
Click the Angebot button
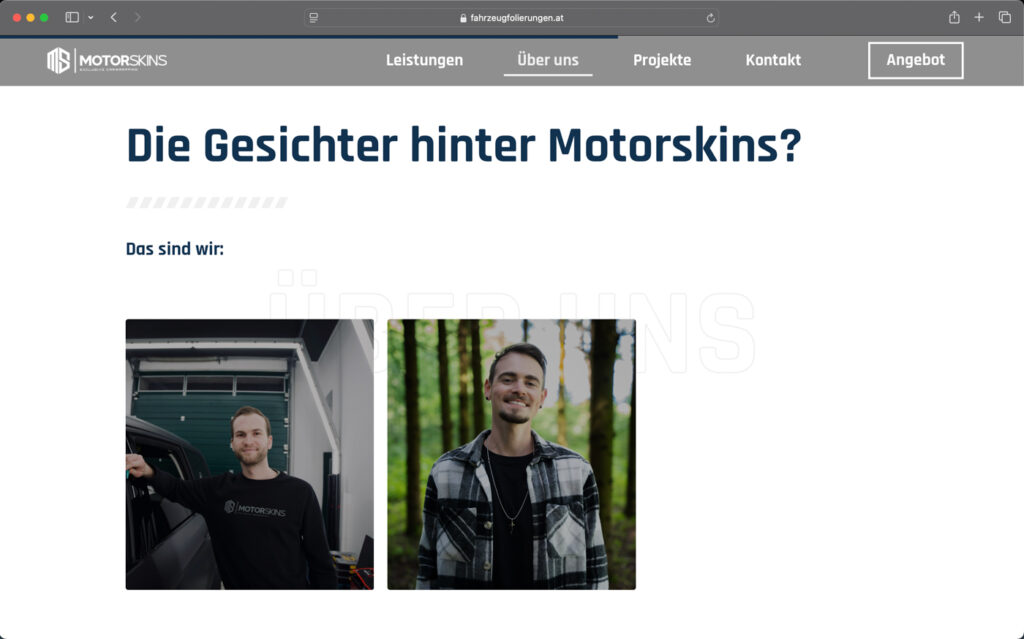coord(915,60)
